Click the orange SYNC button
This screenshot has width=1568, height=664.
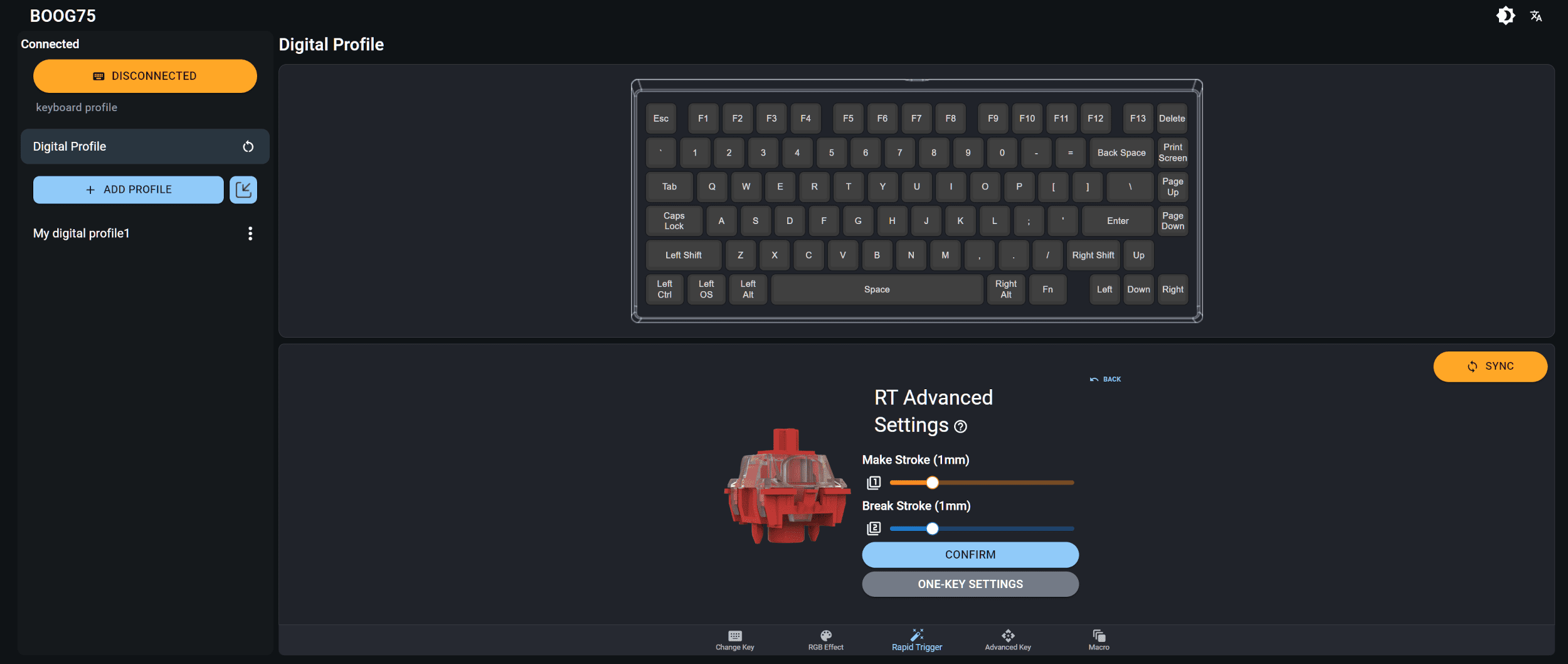coord(1490,367)
